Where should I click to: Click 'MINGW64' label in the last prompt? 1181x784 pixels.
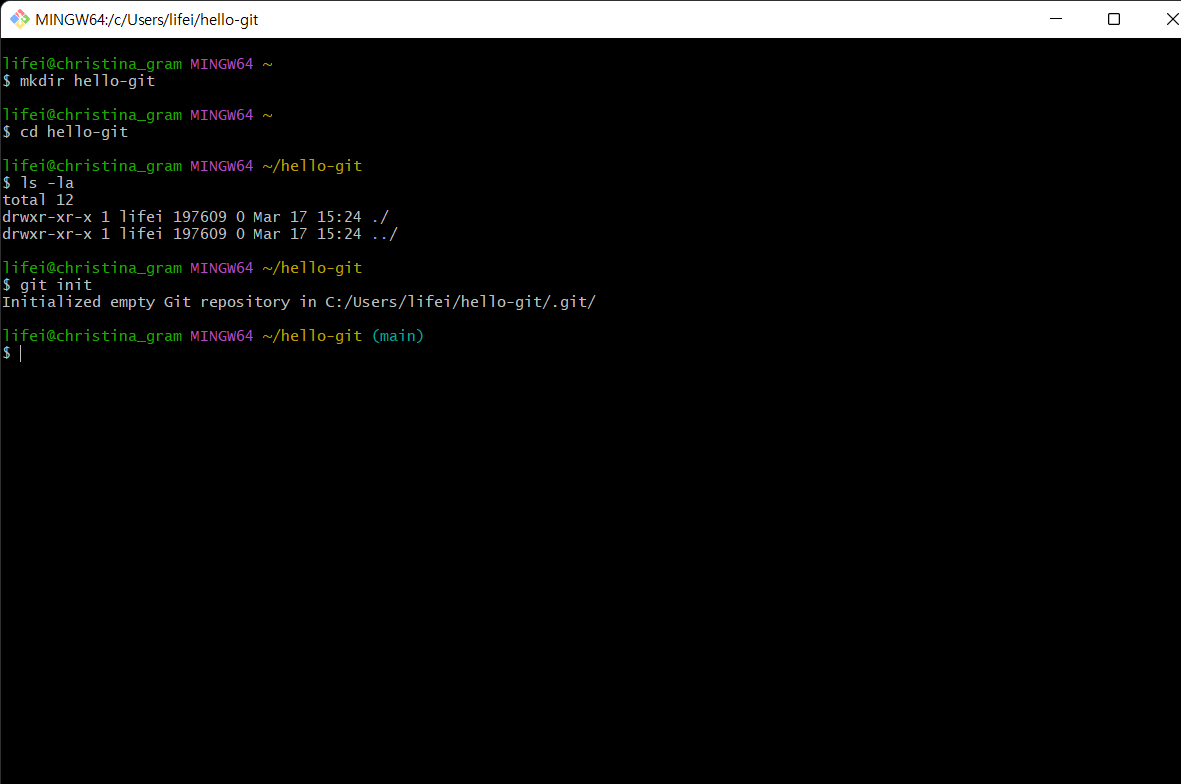(x=221, y=336)
